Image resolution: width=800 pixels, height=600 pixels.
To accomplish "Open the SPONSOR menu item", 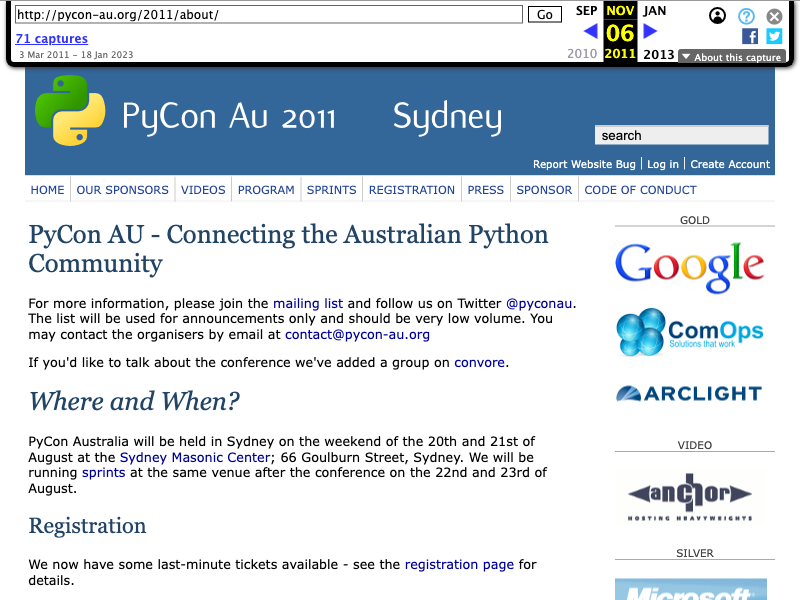I will click(544, 190).
